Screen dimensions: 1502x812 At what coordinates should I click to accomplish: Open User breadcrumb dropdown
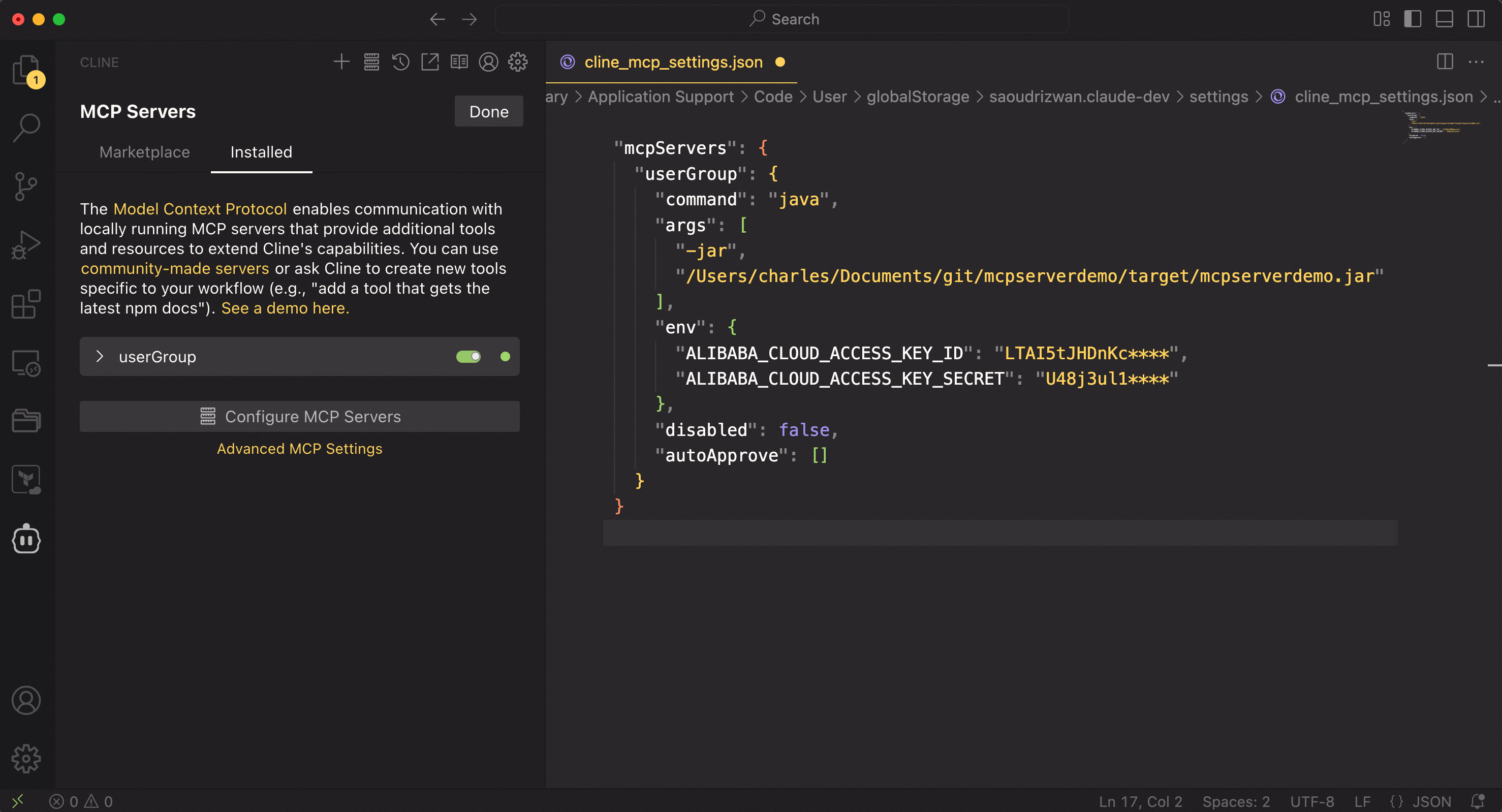point(829,97)
